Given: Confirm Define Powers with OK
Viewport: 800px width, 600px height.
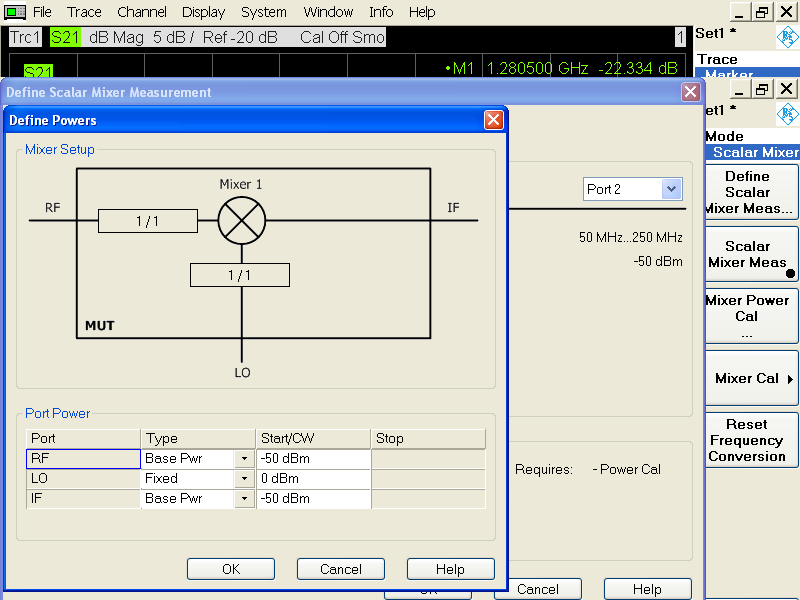Looking at the screenshot, I should (x=231, y=569).
